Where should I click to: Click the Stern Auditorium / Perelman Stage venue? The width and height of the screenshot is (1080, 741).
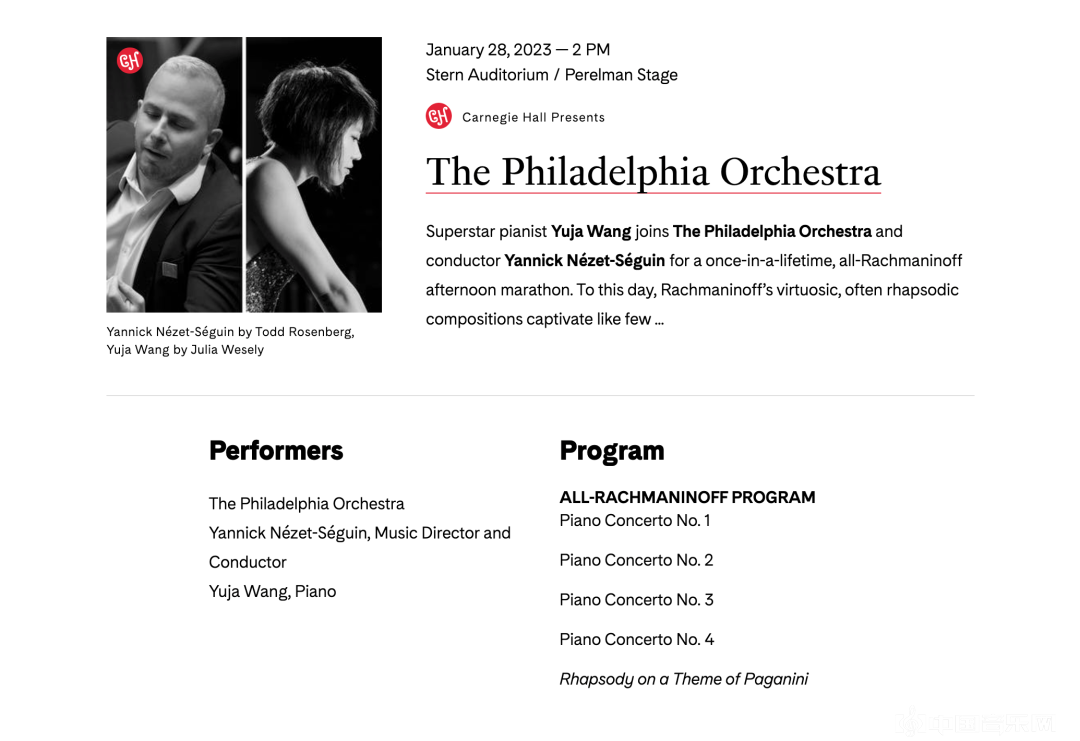coord(551,75)
